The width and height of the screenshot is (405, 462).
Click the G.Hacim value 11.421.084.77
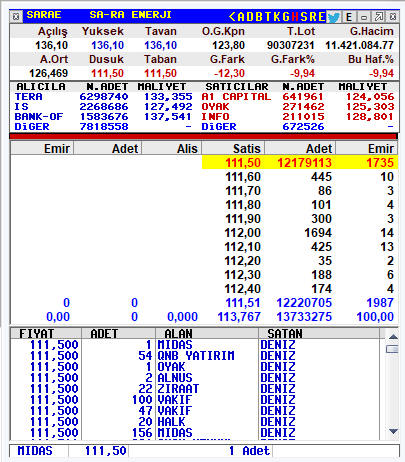click(359, 45)
